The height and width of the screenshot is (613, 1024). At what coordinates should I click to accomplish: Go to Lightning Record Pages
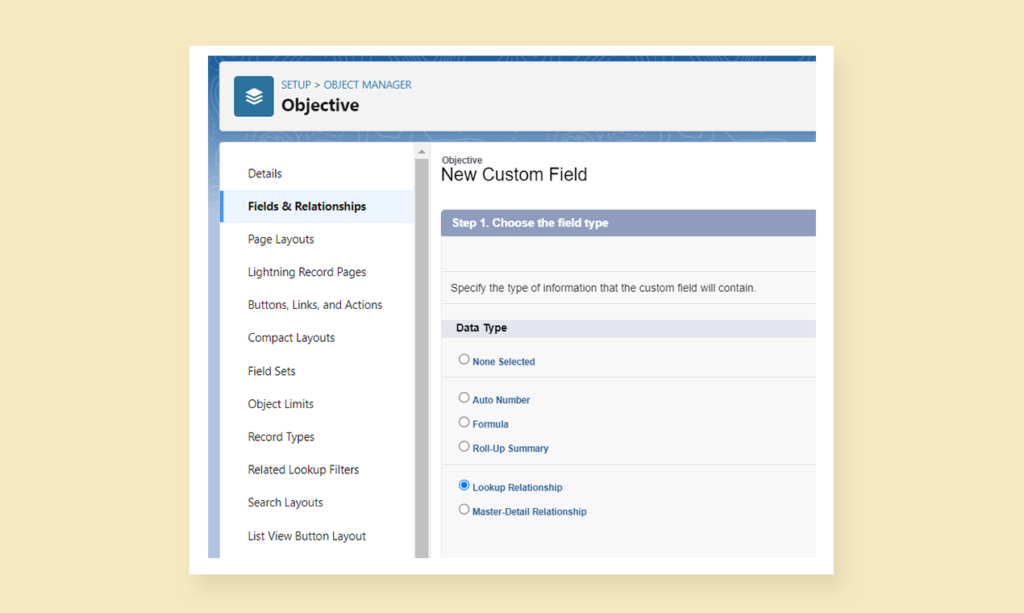pos(306,272)
